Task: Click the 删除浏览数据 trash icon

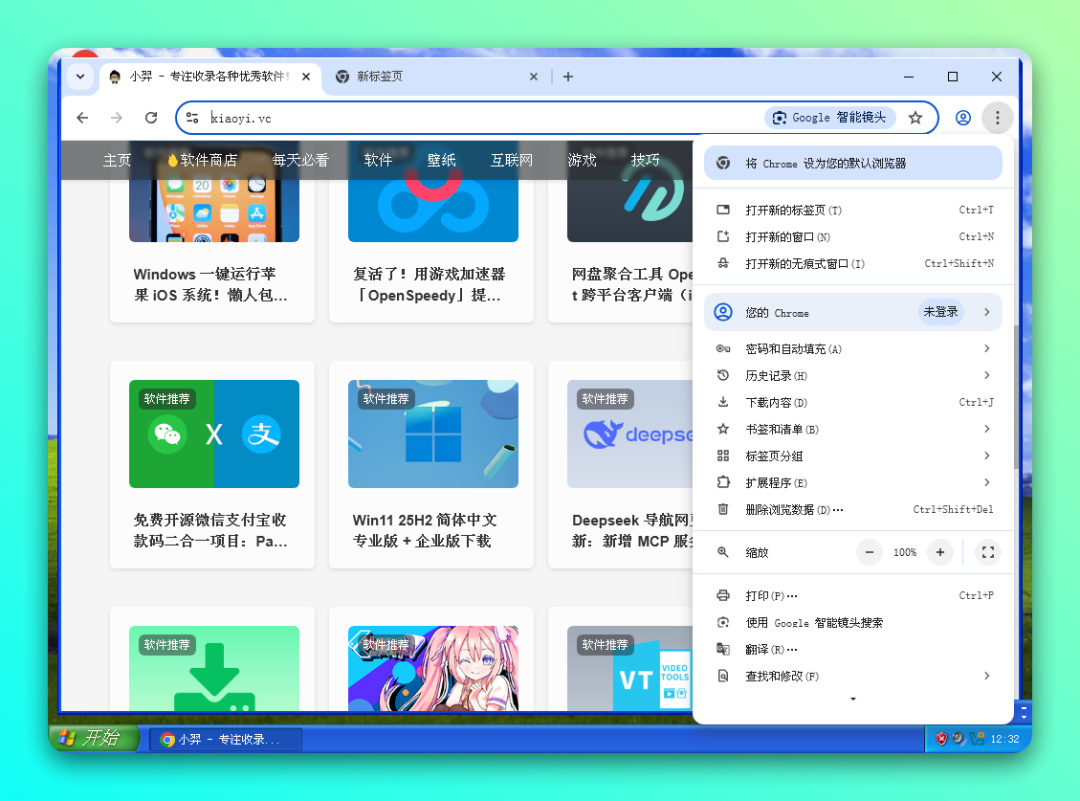Action: tap(723, 509)
